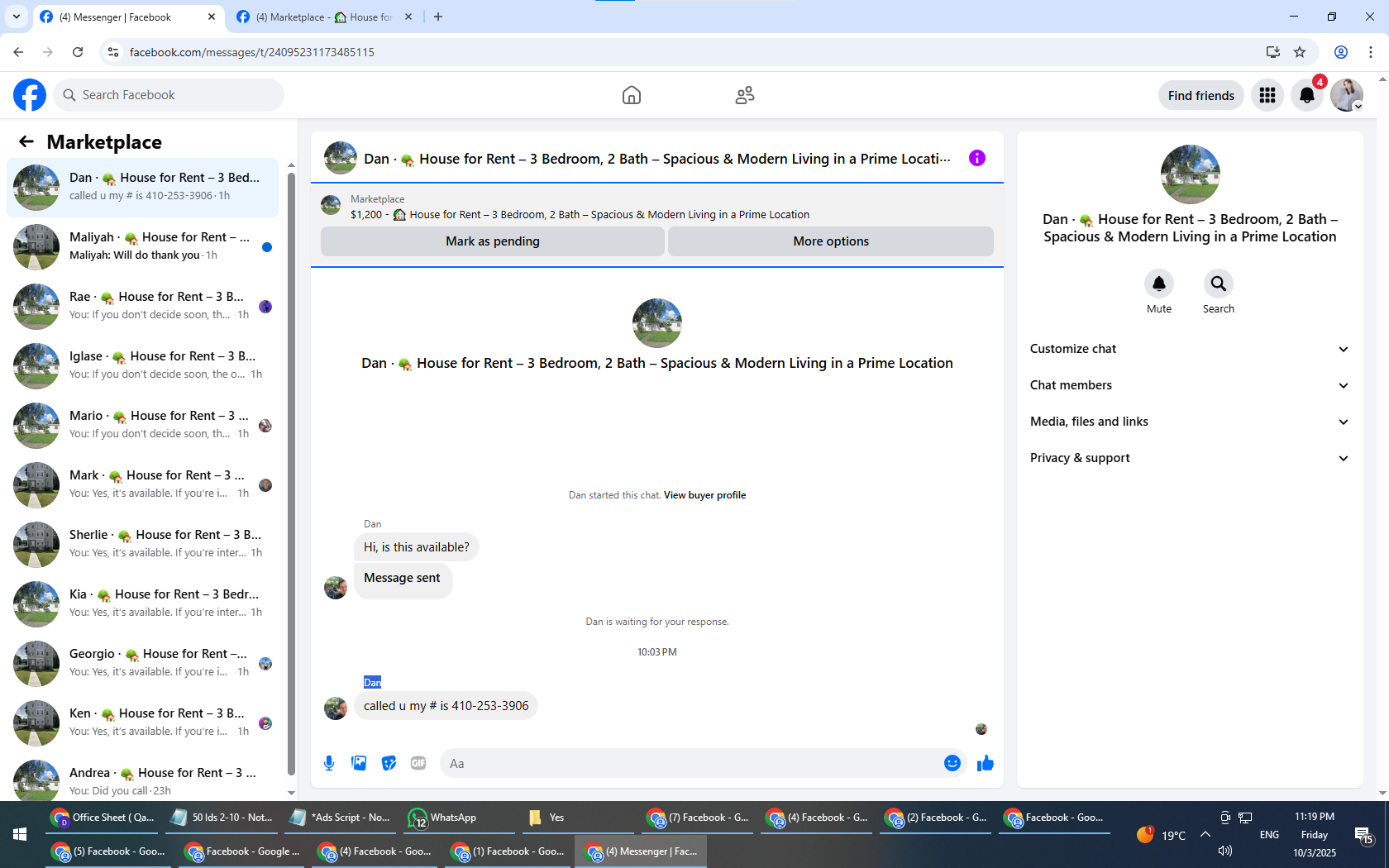
Task: Attach a photo file icon
Action: [x=359, y=763]
